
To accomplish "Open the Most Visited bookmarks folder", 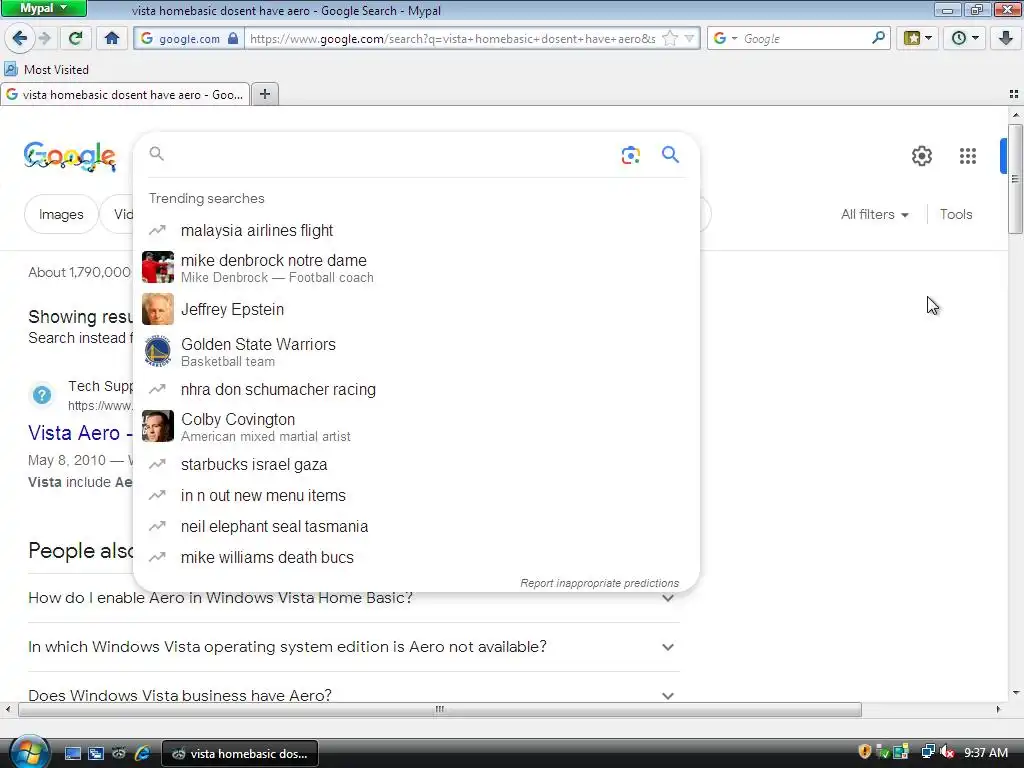I will click(x=46, y=69).
